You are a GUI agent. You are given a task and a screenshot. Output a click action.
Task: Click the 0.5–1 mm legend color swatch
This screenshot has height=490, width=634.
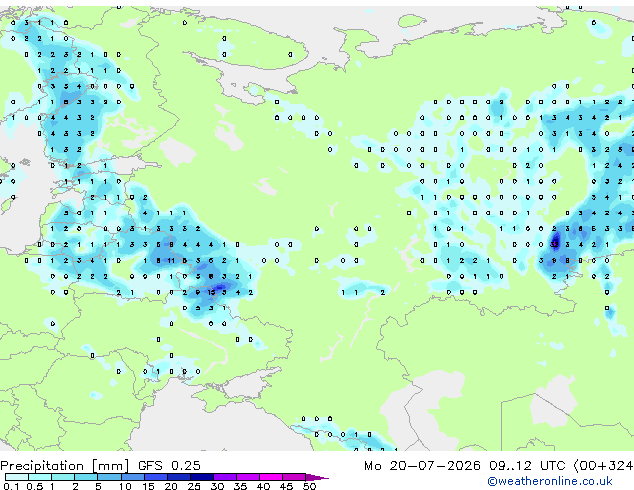(x=40, y=477)
